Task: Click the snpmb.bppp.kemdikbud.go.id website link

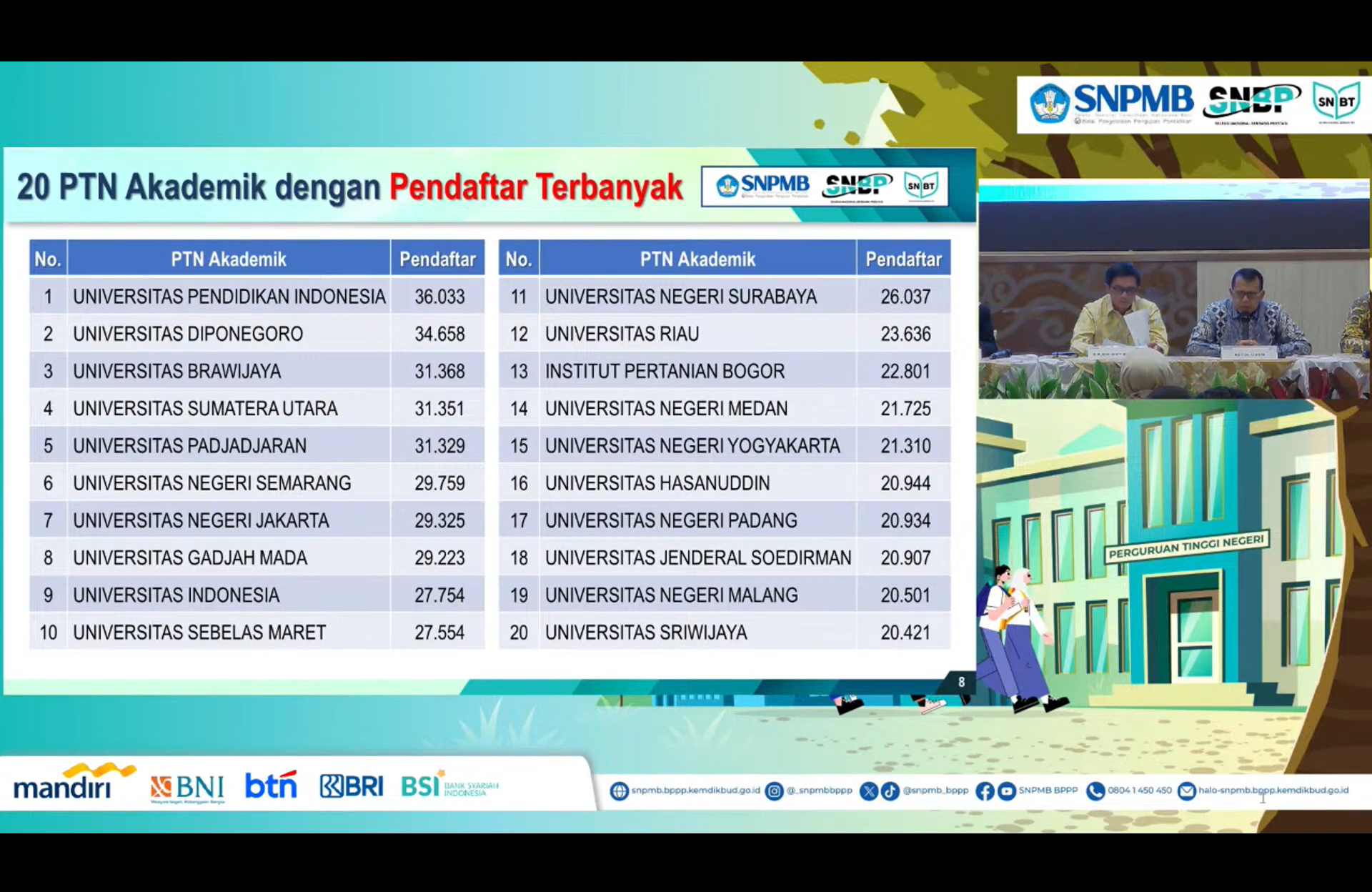Action: 695,791
